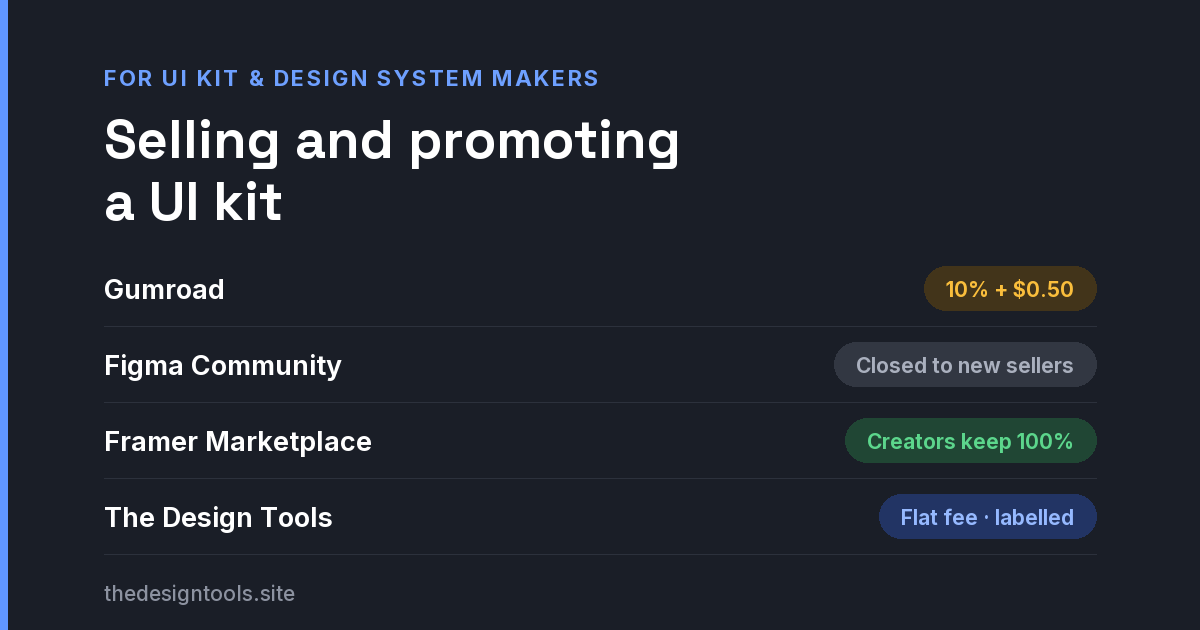This screenshot has width=1200, height=630.
Task: Click the 'Flat fee · labelled' badge
Action: click(988, 517)
